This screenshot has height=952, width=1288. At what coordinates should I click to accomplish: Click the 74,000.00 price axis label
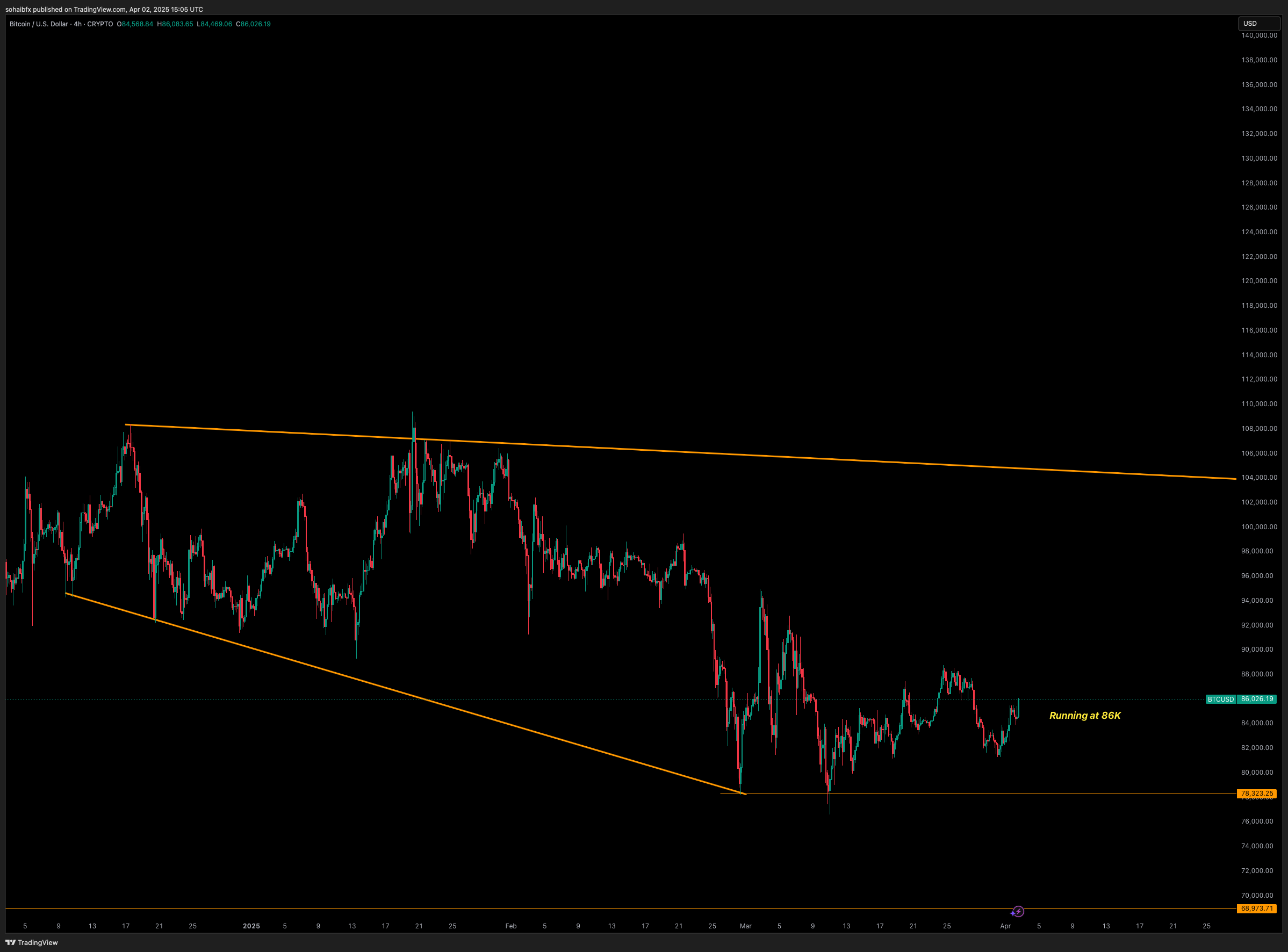(1257, 846)
